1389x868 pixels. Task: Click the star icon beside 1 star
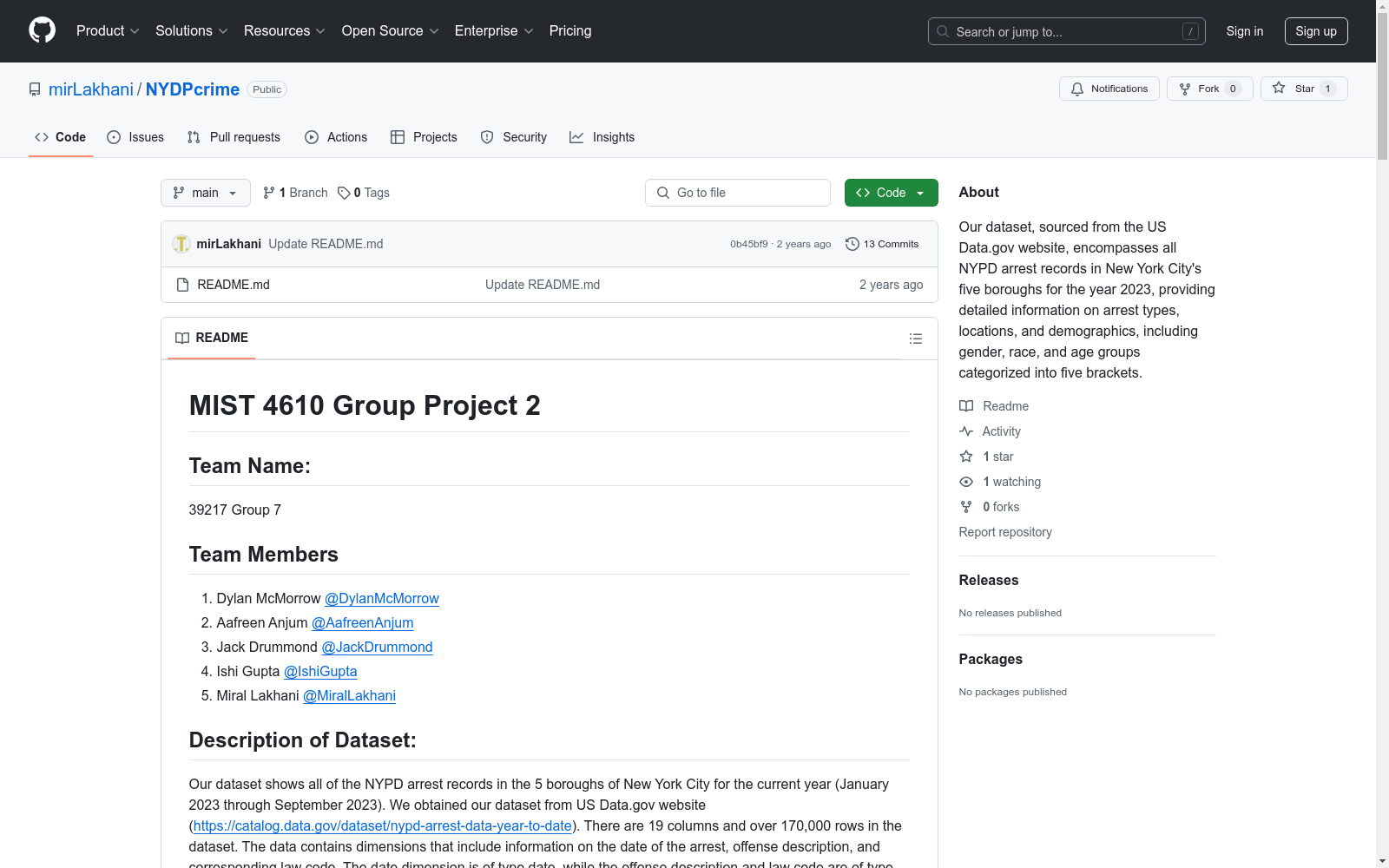pos(966,457)
